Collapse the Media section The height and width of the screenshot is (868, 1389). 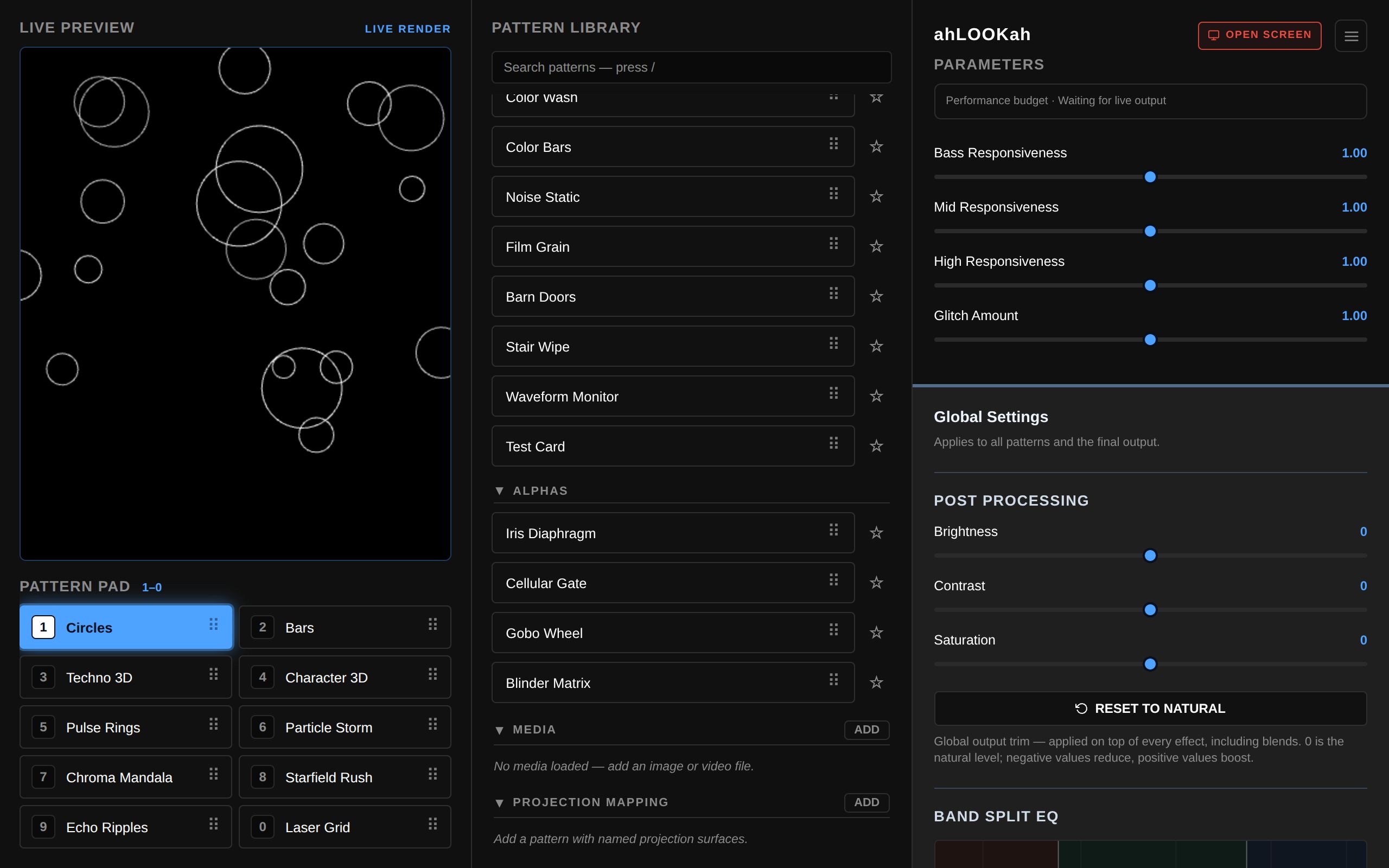[499, 730]
